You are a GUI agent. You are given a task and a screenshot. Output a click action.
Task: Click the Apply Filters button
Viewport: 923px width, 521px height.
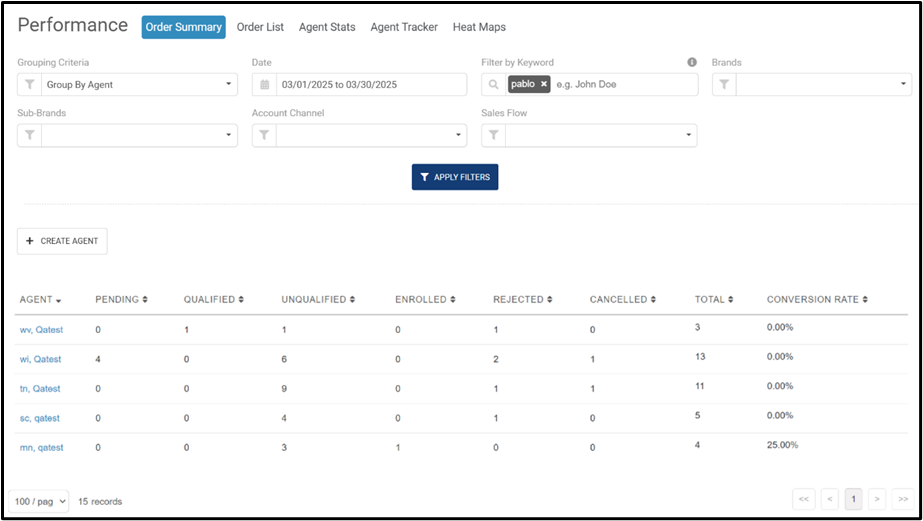(x=455, y=177)
